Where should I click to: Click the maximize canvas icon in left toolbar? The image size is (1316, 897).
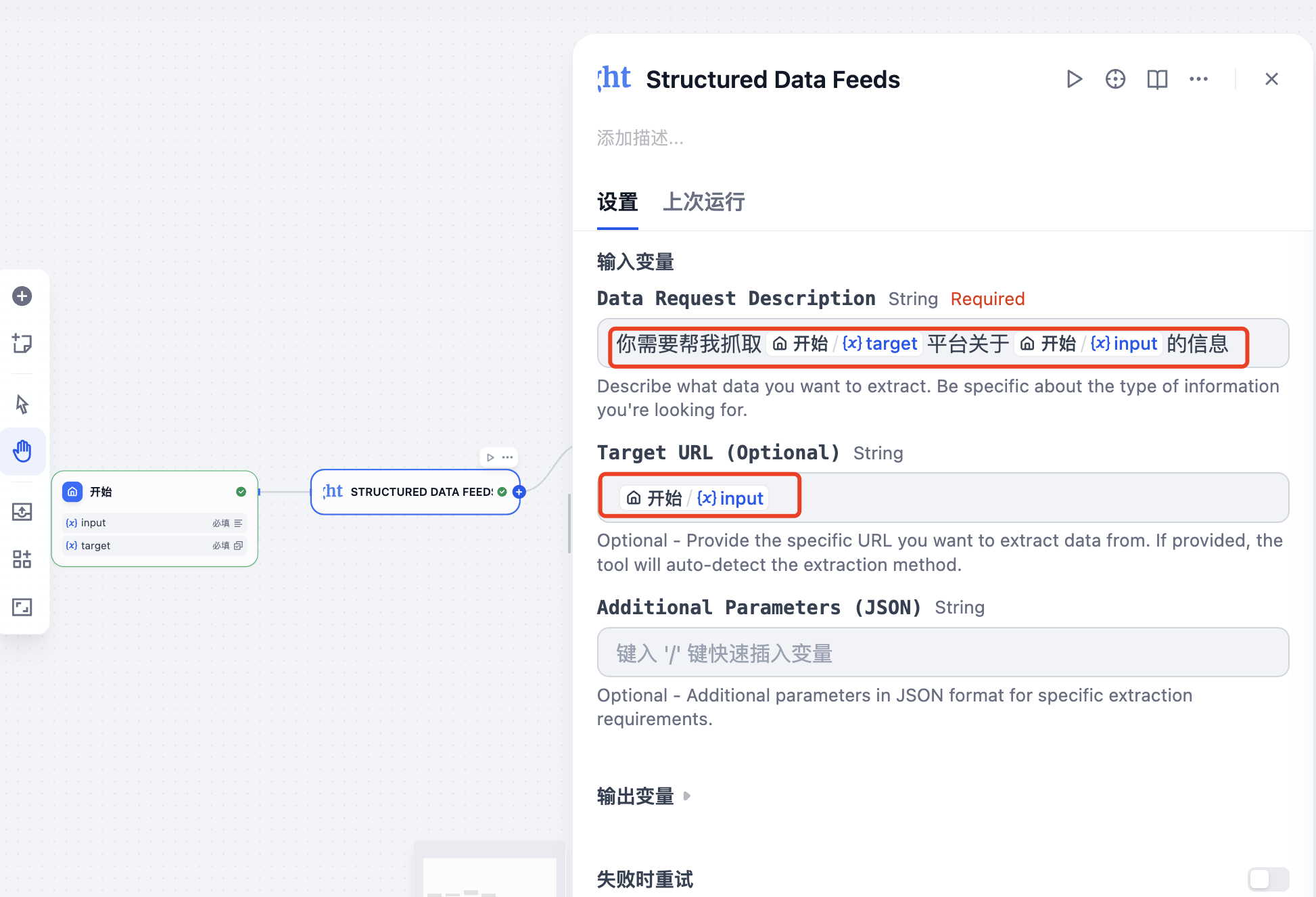coord(22,607)
